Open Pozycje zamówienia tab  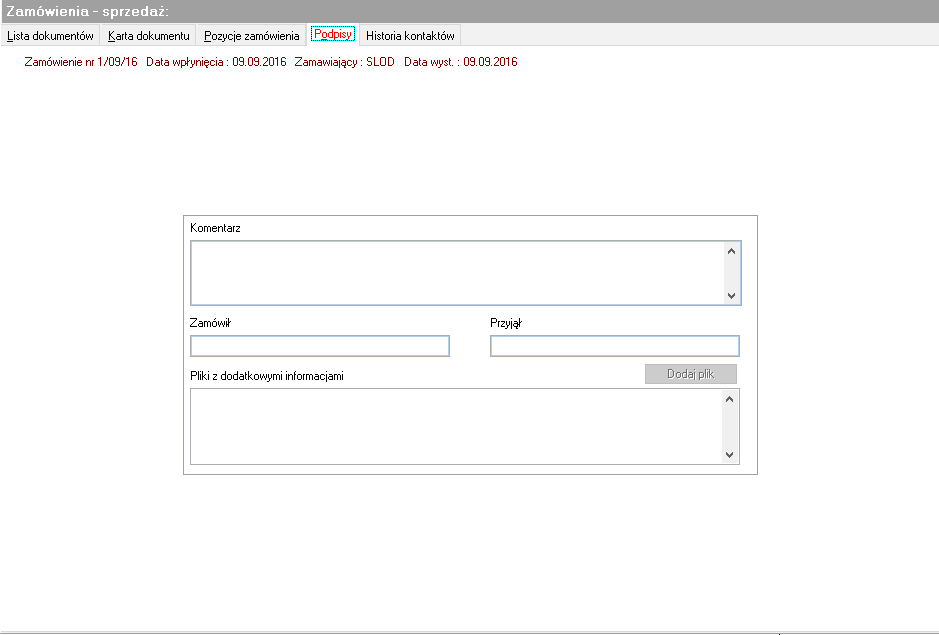[252, 35]
